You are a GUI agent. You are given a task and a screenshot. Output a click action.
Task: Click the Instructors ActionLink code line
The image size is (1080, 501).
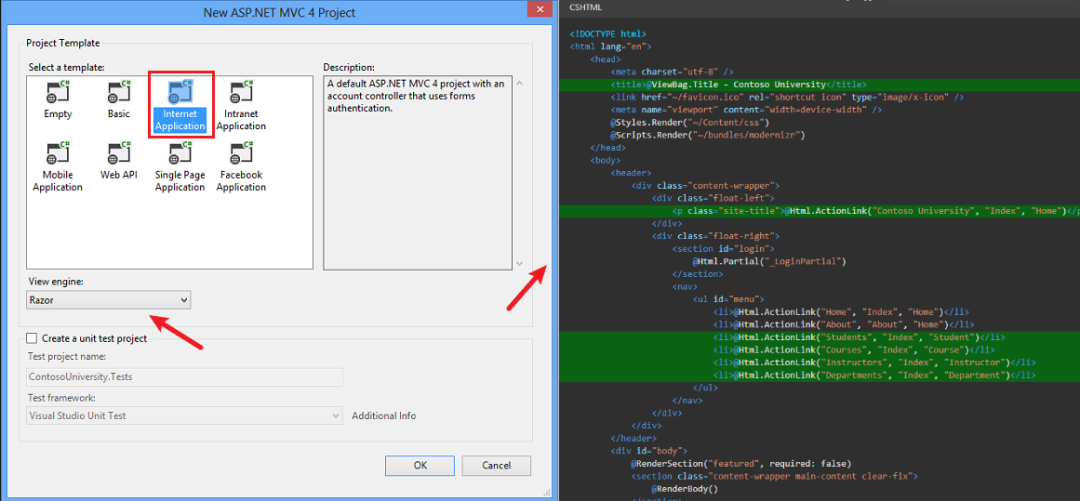[x=875, y=362]
